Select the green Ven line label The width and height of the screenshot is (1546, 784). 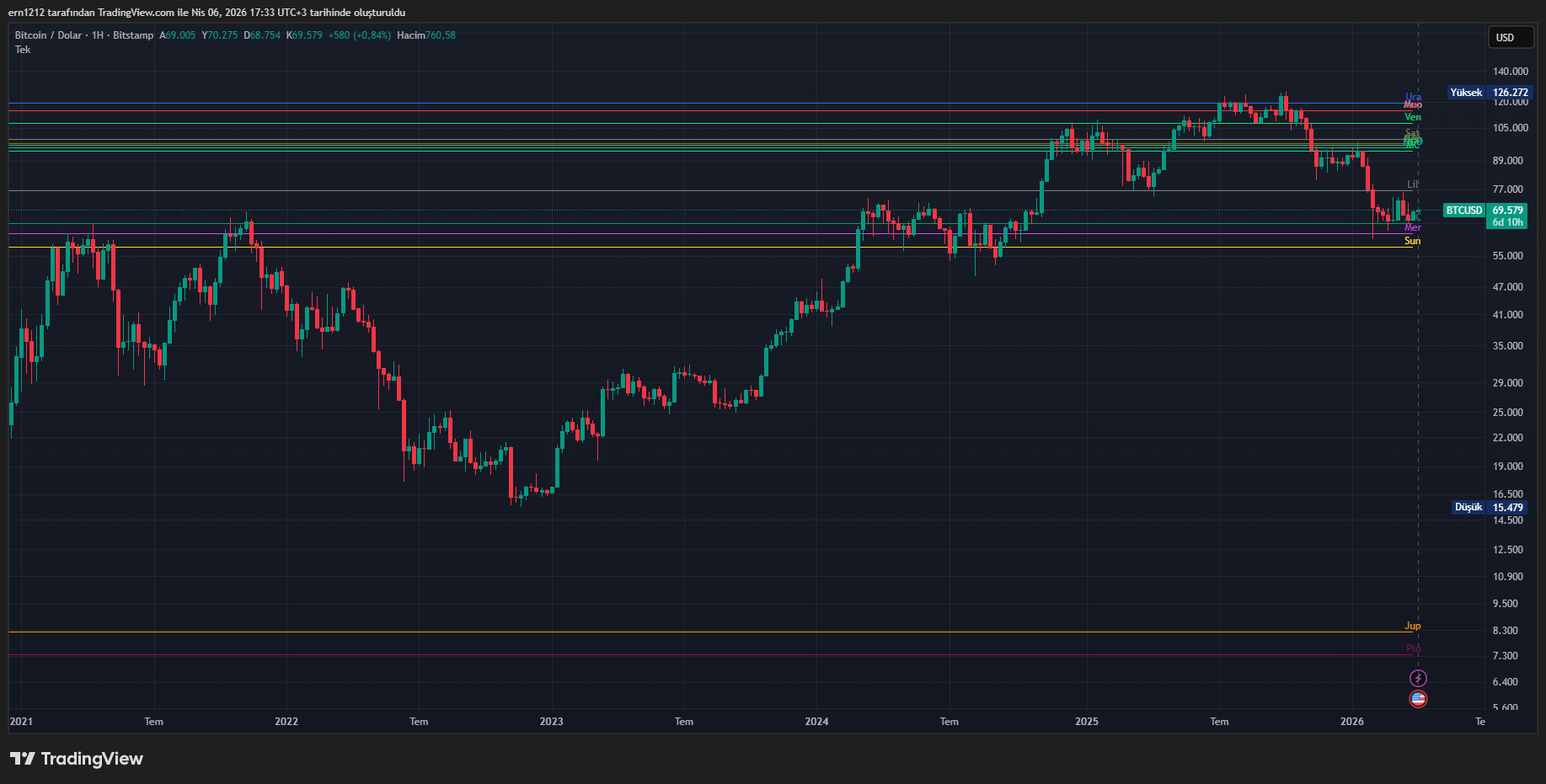click(x=1412, y=117)
